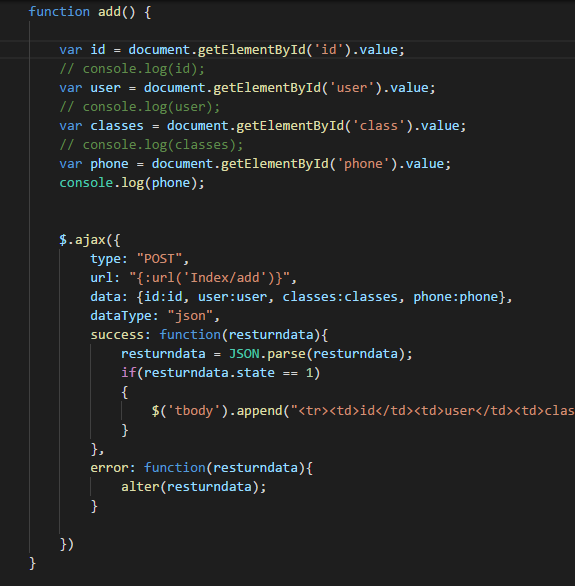Click the 'dataType: "json"' property
The width and height of the screenshot is (575, 586).
tap(155, 316)
